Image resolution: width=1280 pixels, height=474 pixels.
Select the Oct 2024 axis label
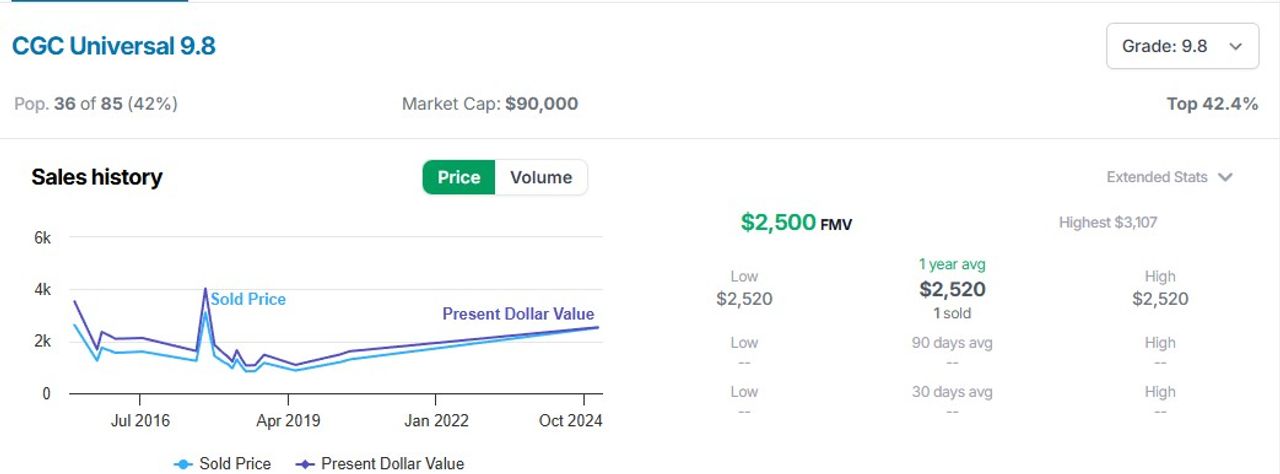click(x=571, y=421)
